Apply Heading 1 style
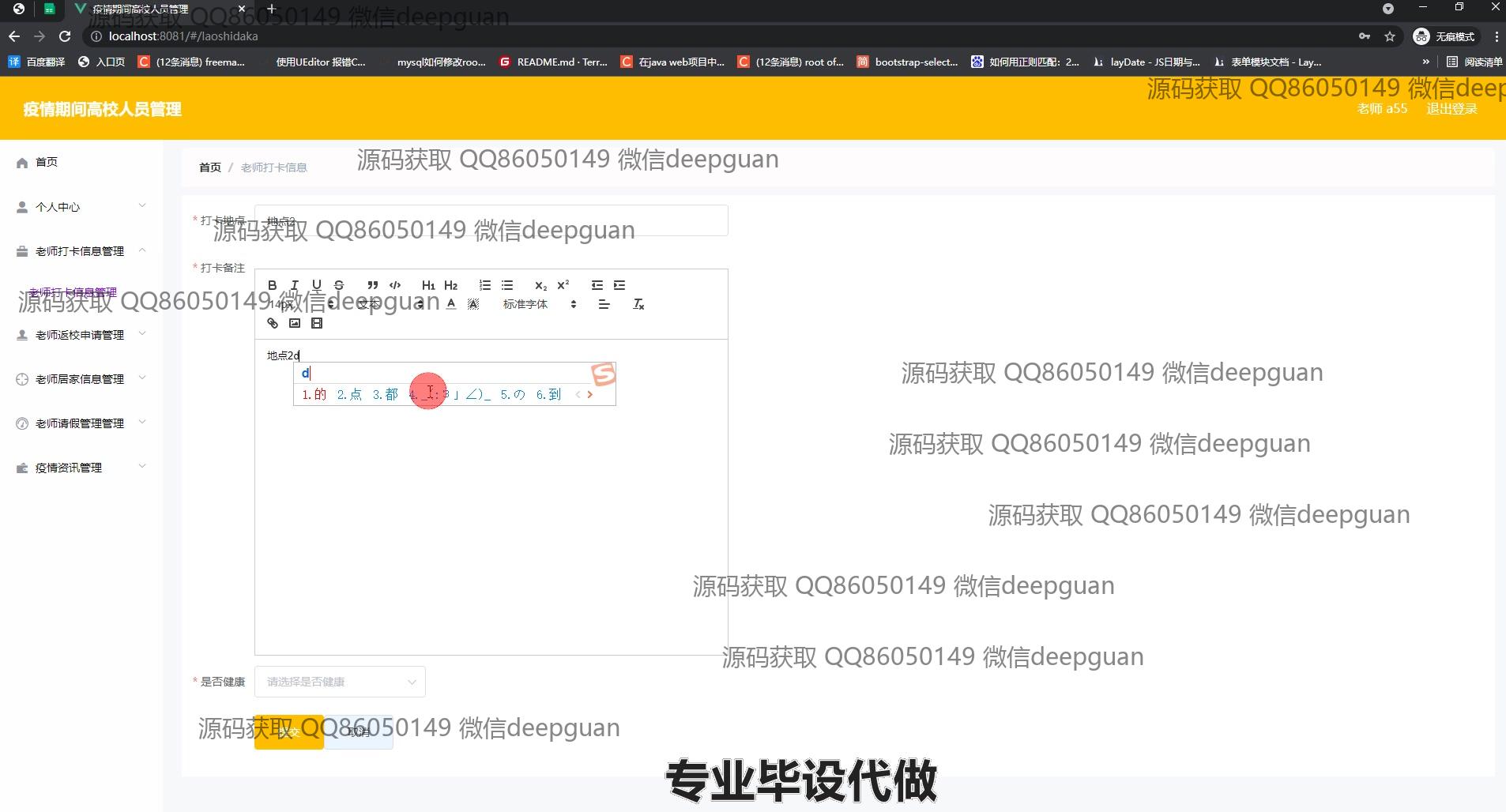This screenshot has height=812, width=1506. (428, 285)
